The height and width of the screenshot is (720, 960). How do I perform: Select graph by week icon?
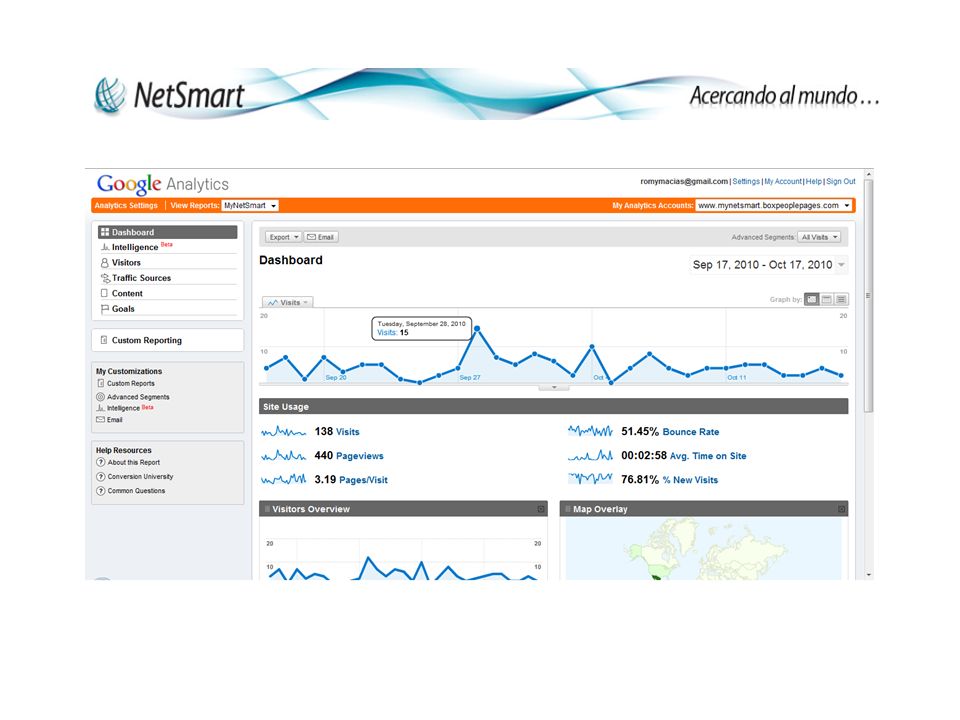point(827,299)
